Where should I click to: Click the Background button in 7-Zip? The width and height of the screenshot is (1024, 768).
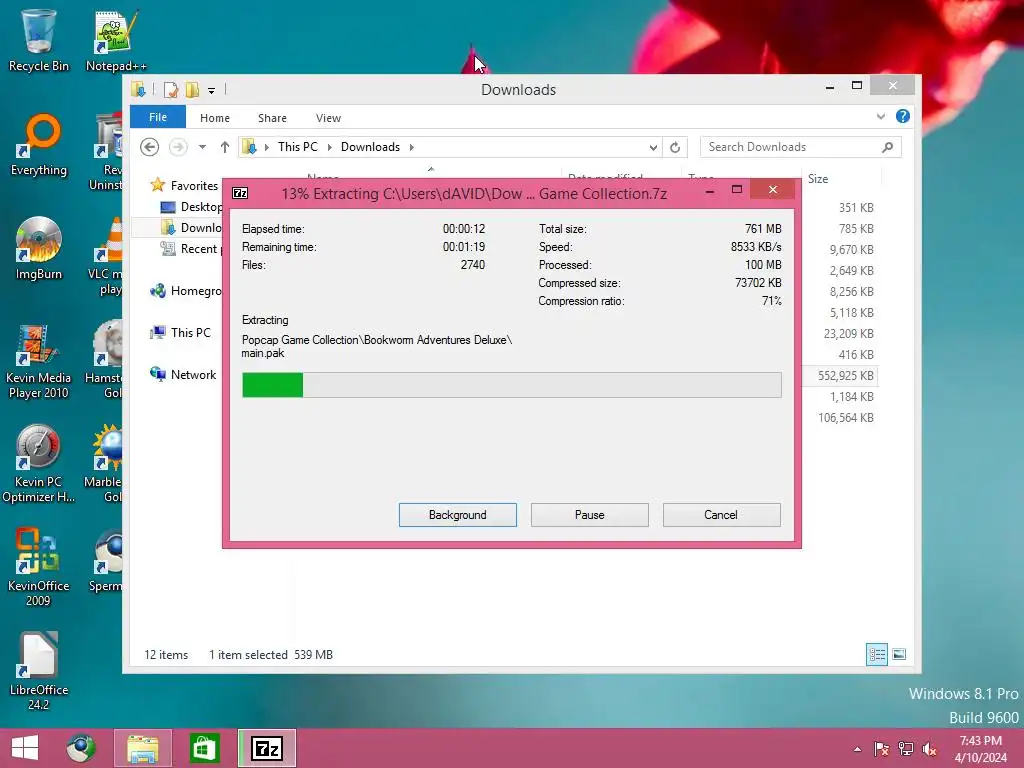click(x=458, y=515)
